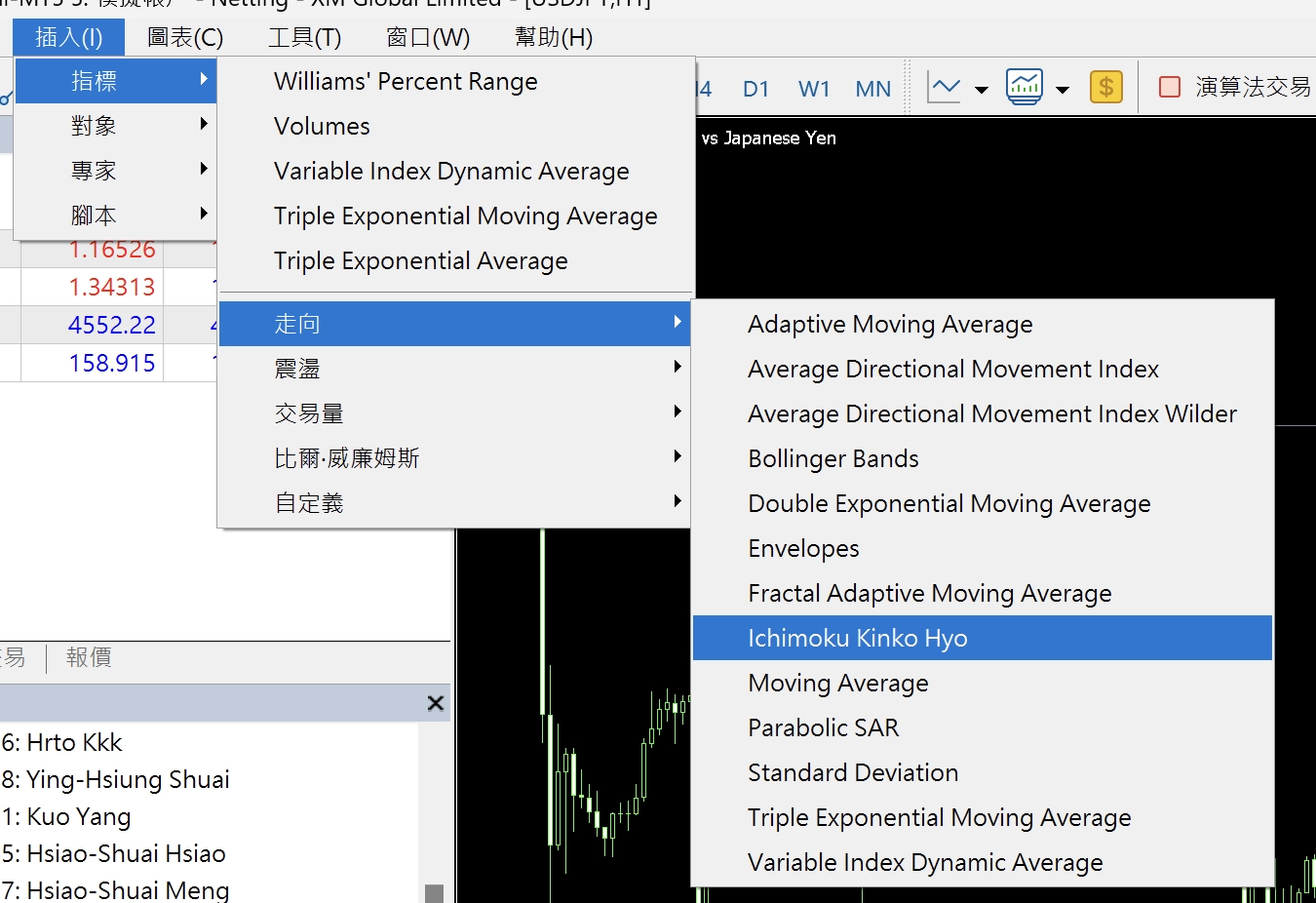This screenshot has height=903, width=1316.
Task: Click price 4552.22 in market watch
Action: 112,325
